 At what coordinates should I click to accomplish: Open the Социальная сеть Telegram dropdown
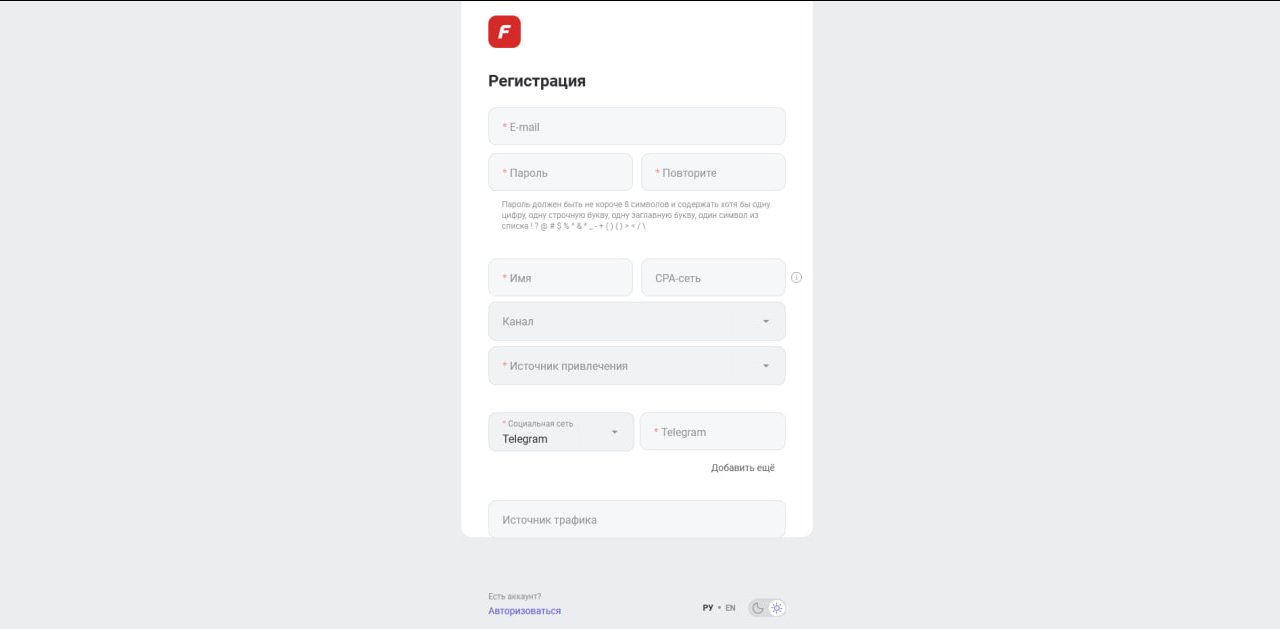[x=560, y=432]
